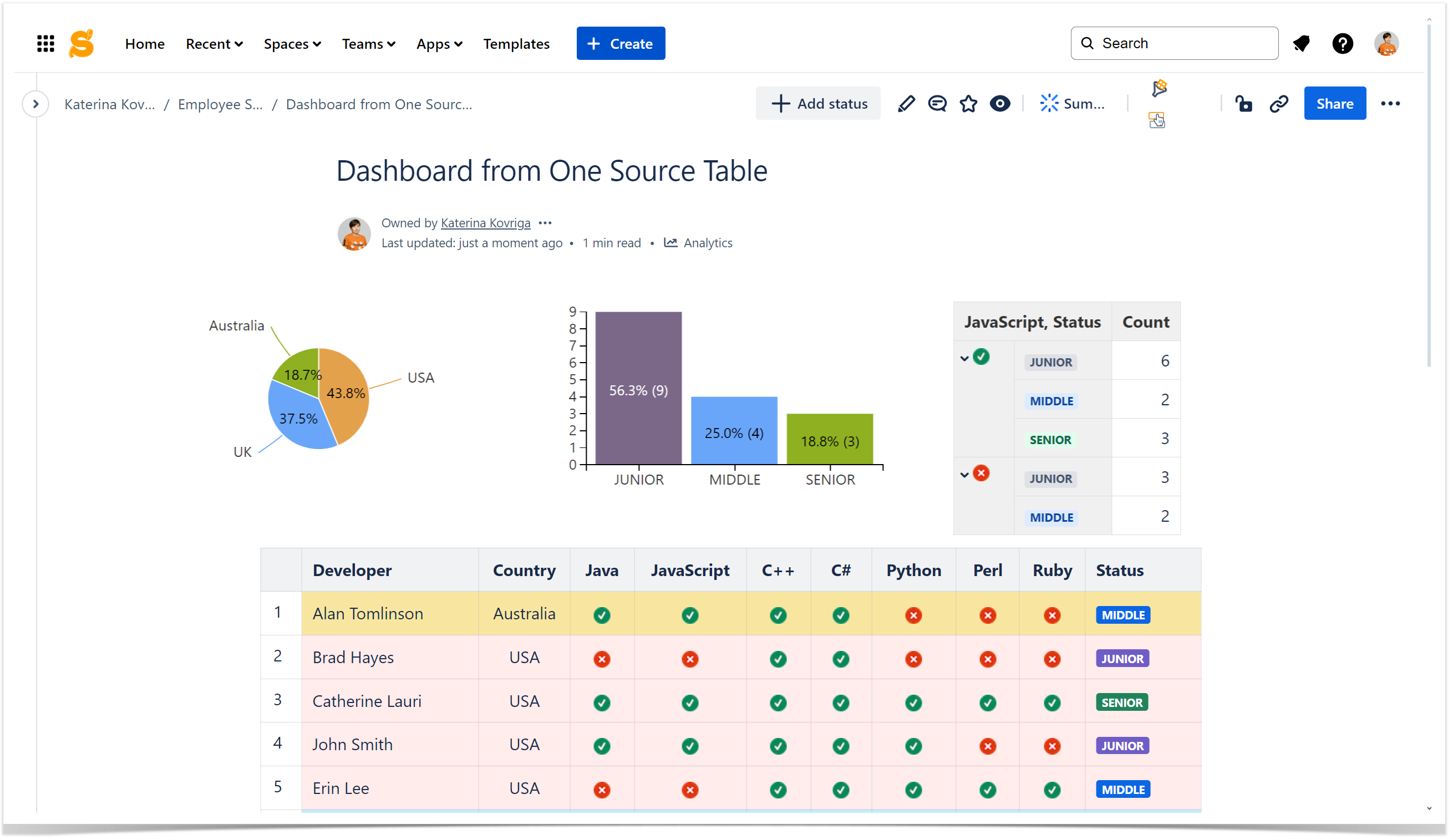Screen dimensions: 1453x840
Task: Open the Katerina Kovriga owner link
Action: click(485, 223)
